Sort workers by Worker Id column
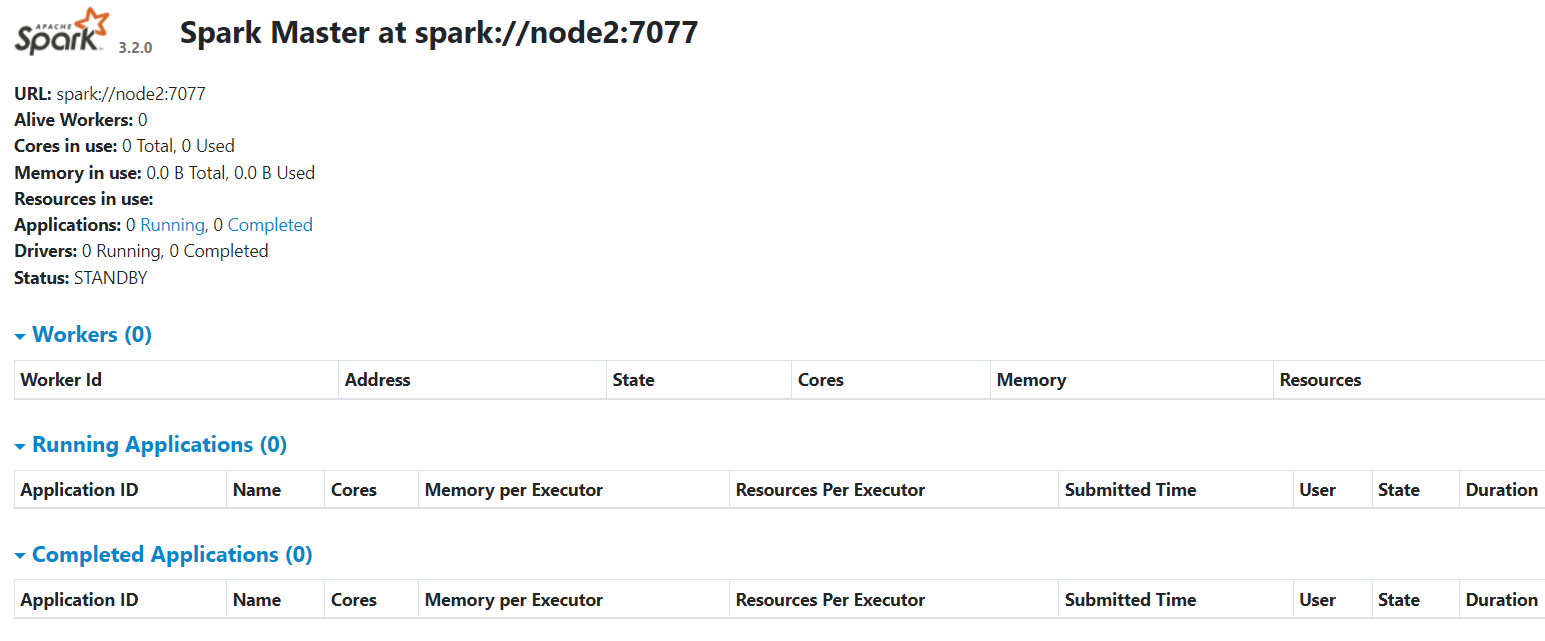 click(x=61, y=380)
